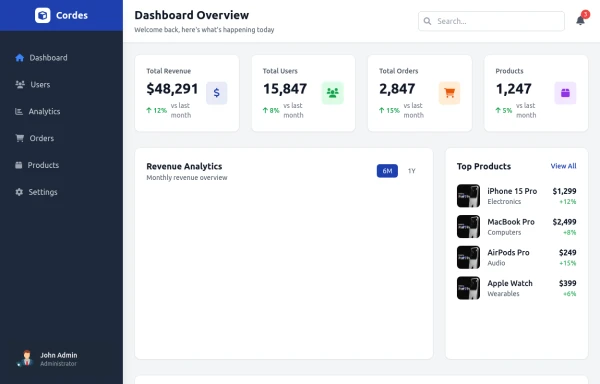The width and height of the screenshot is (600, 384).
Task: Click the purple box icon on Products card
Action: (x=565, y=93)
